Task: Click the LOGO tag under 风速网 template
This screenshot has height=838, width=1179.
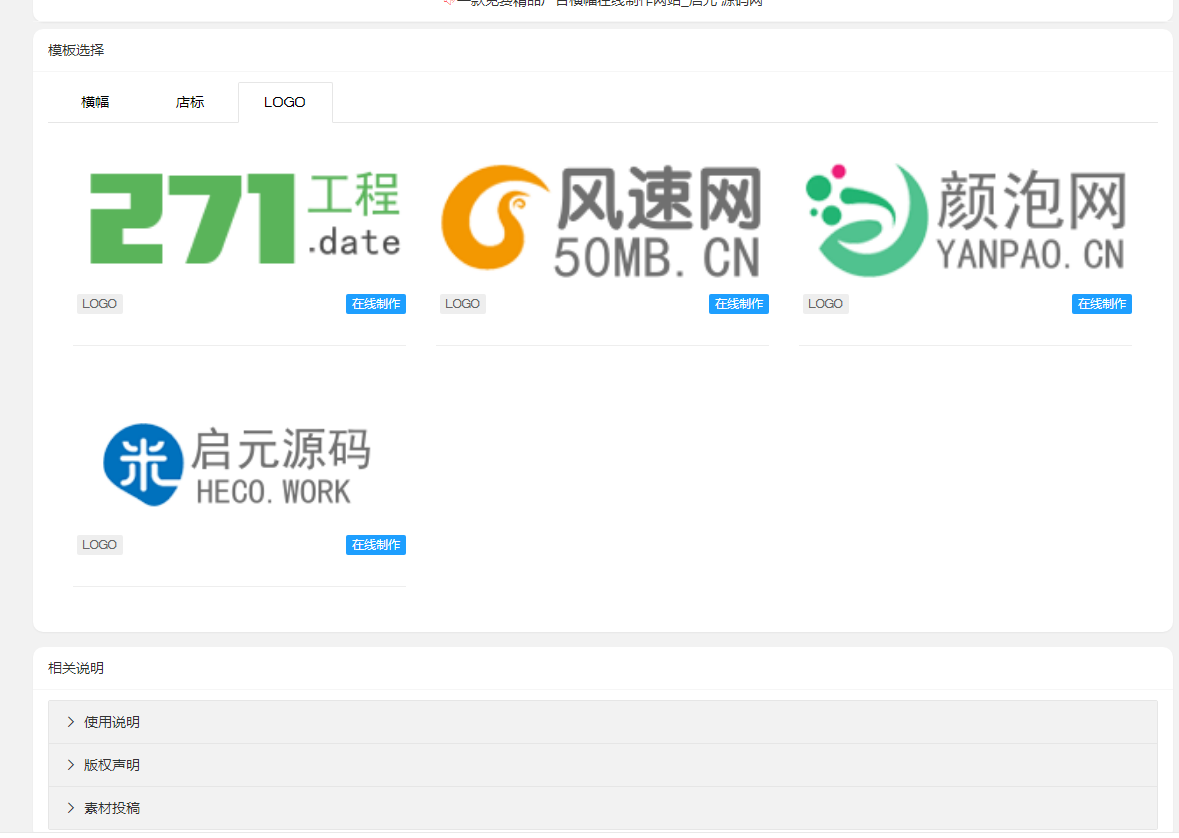Action: (463, 304)
